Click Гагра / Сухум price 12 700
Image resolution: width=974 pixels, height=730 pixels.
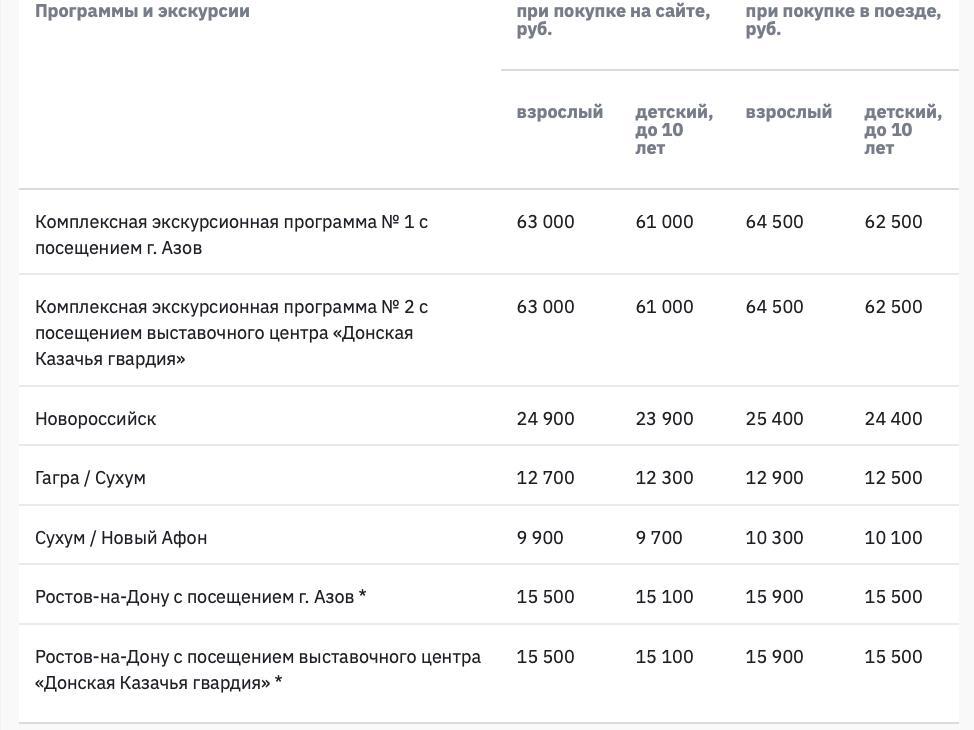click(x=545, y=477)
